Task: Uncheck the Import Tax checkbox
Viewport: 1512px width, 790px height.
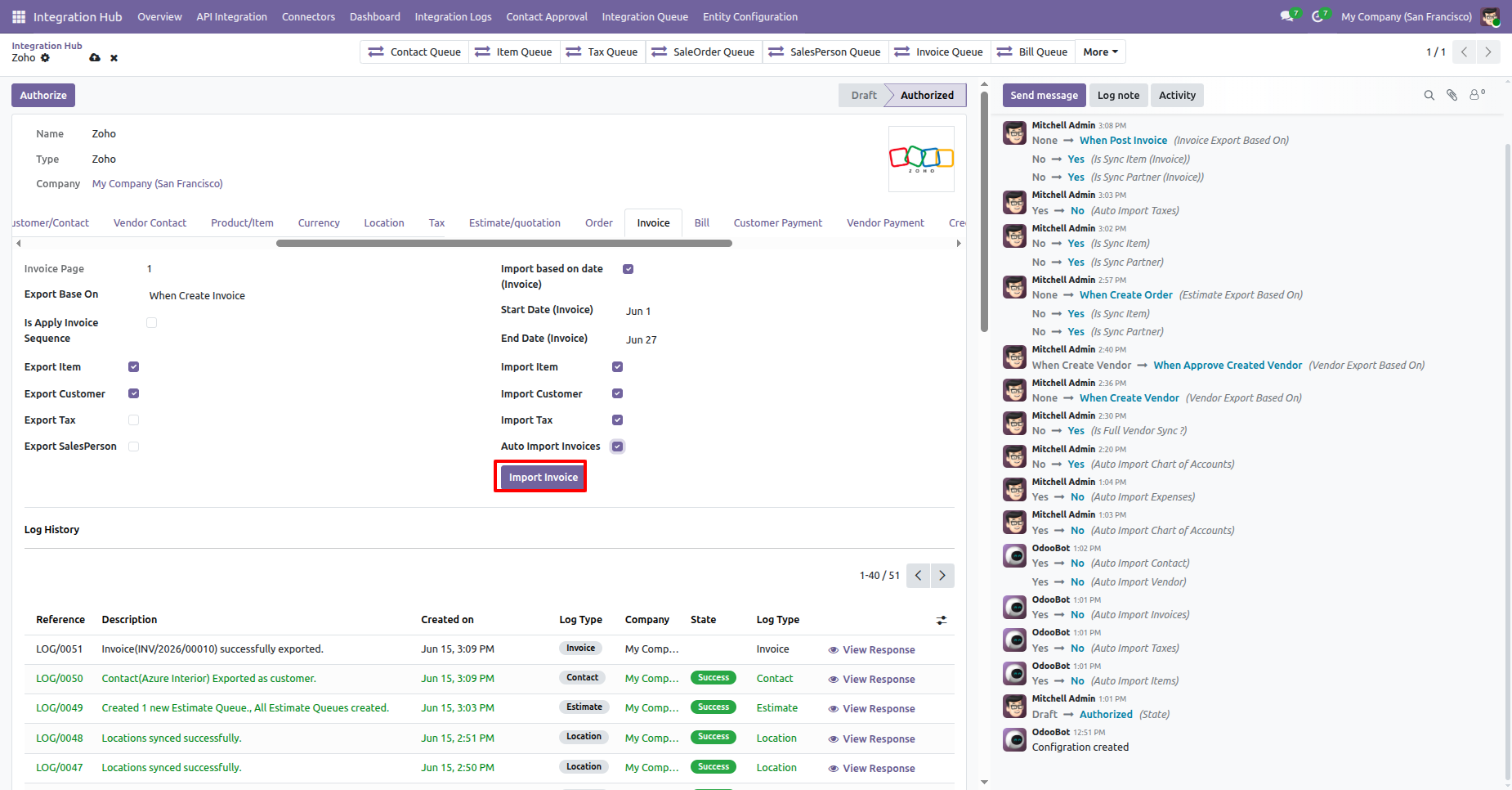Action: coord(617,420)
